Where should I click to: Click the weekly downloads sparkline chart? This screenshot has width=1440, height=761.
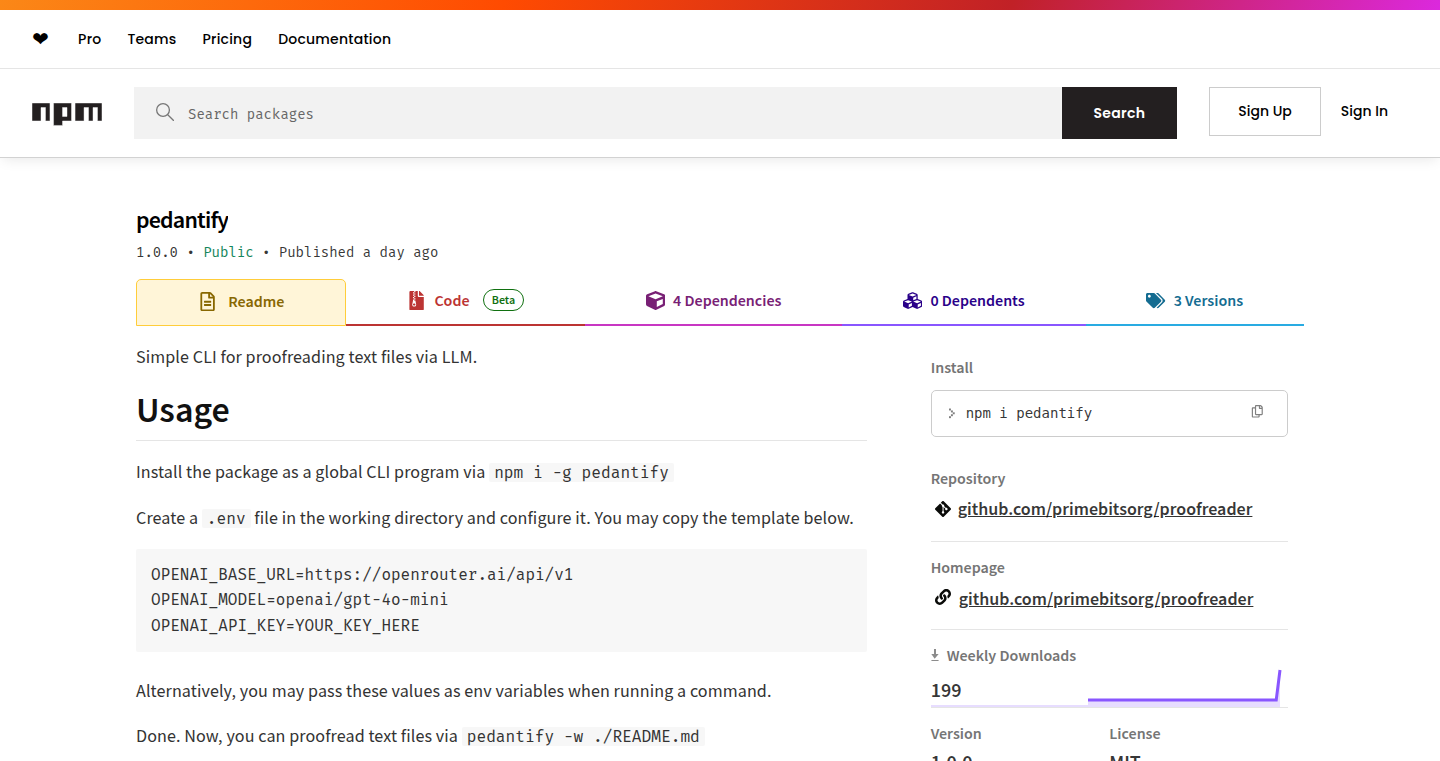click(x=1184, y=687)
